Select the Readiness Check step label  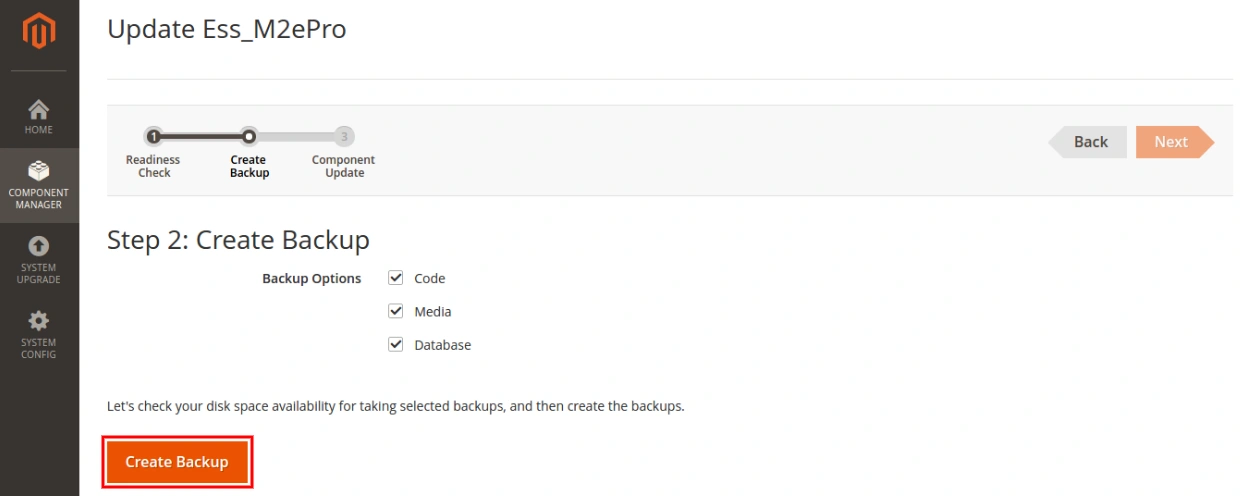[153, 166]
